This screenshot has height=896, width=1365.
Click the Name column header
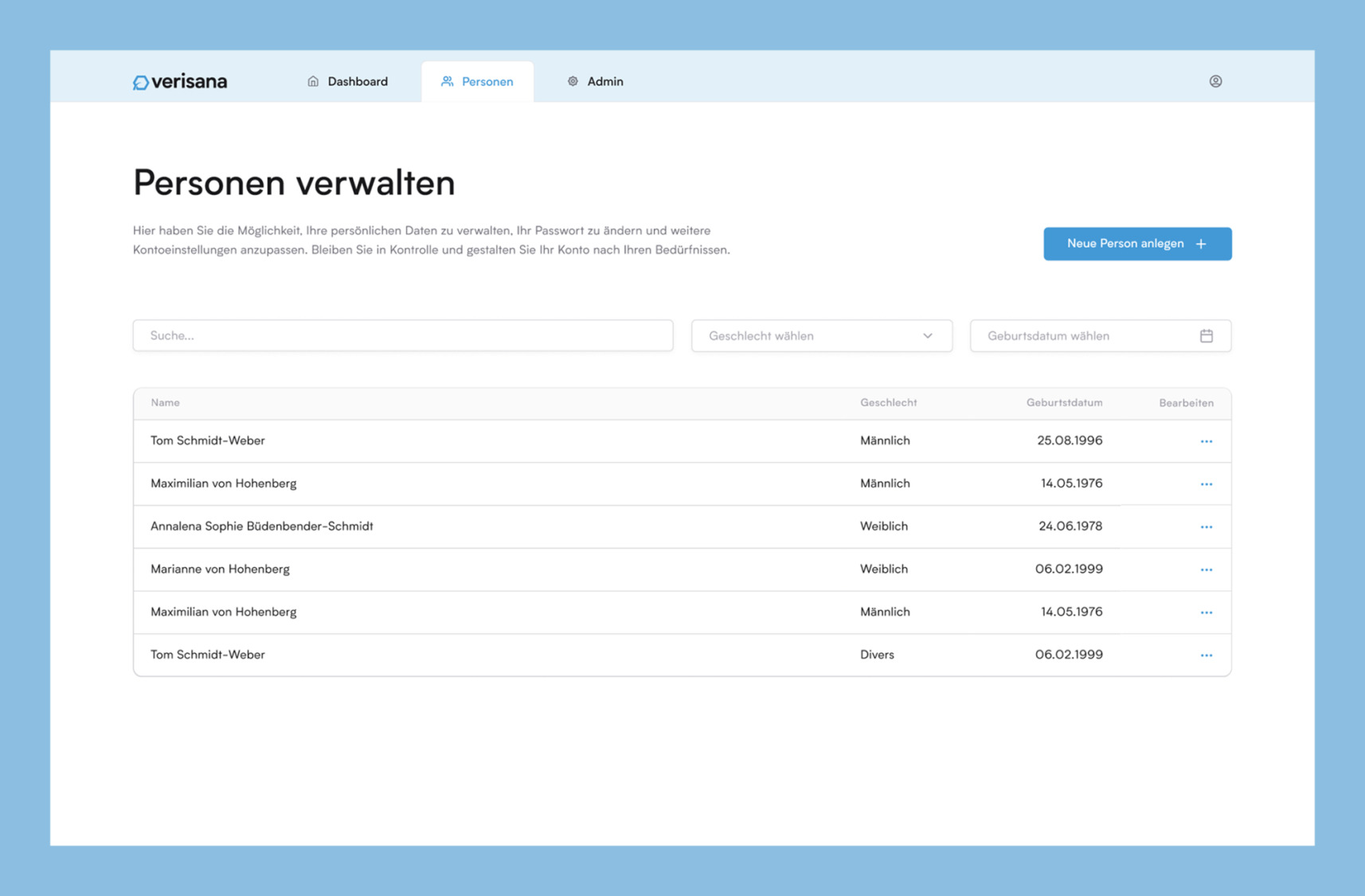[165, 403]
